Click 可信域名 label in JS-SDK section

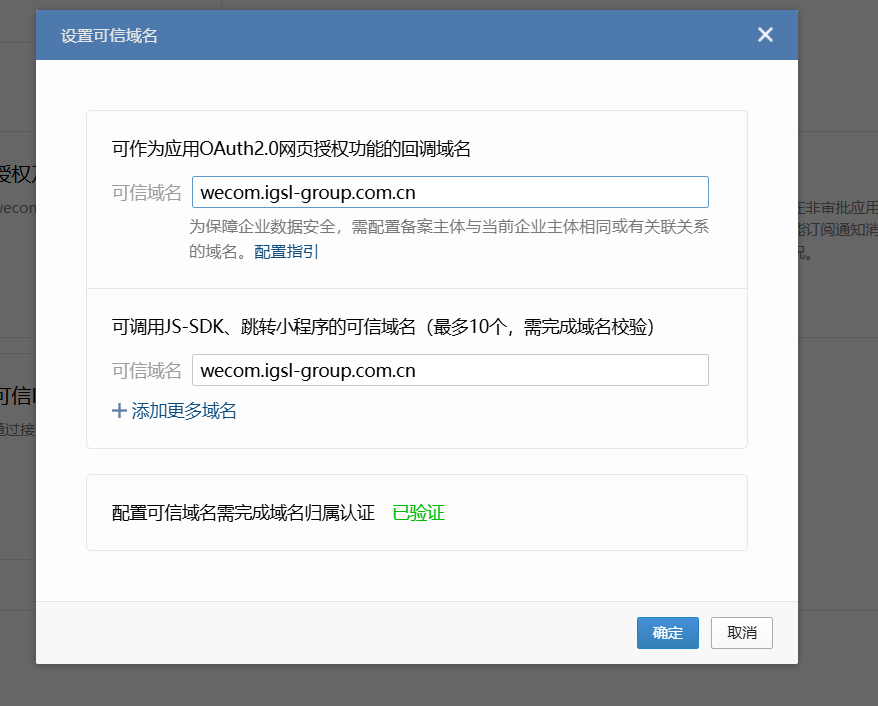pos(147,371)
